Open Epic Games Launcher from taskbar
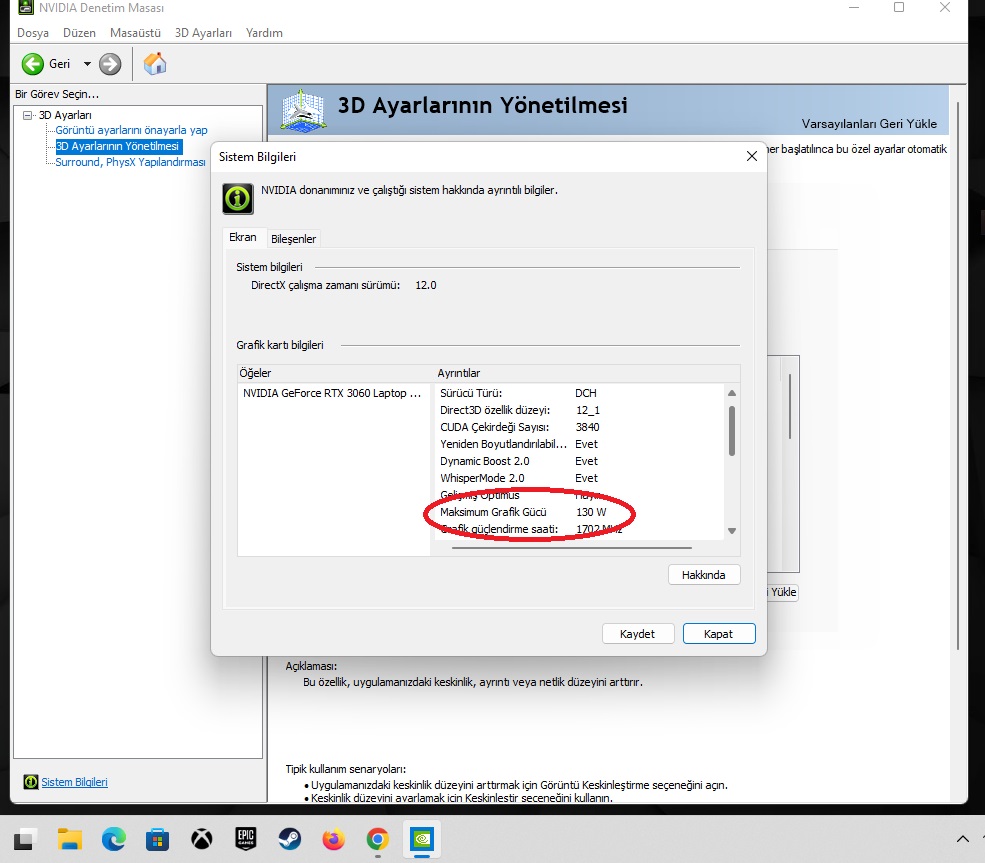The height and width of the screenshot is (863, 985). tap(246, 839)
